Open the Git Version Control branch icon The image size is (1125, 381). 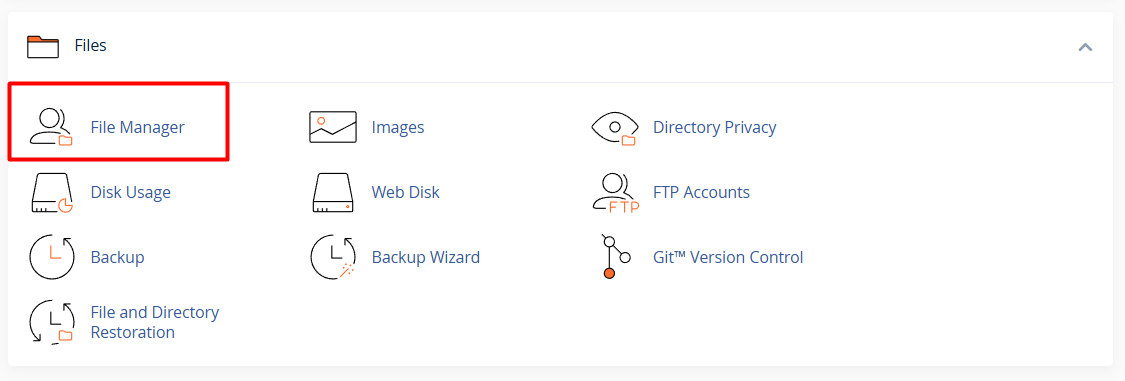[616, 257]
